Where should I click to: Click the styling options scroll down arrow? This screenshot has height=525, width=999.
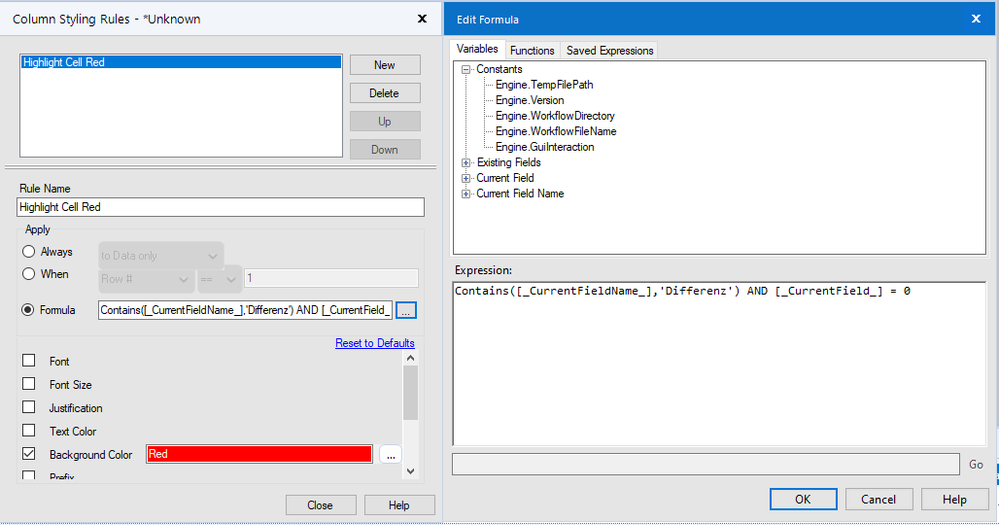pyautogui.click(x=411, y=471)
